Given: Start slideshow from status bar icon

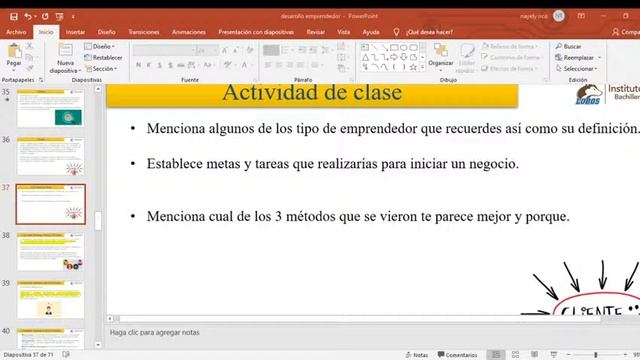Looking at the screenshot, I should click(553, 355).
